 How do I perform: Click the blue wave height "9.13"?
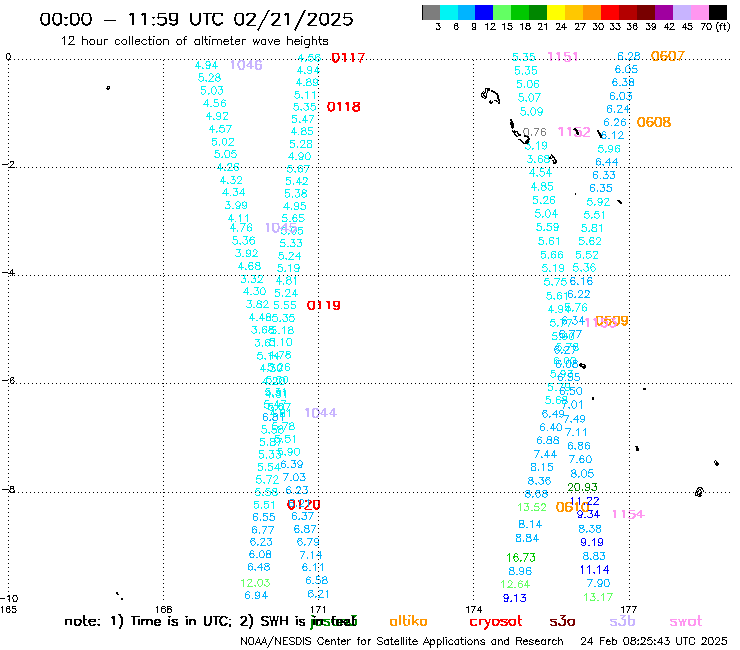(514, 598)
